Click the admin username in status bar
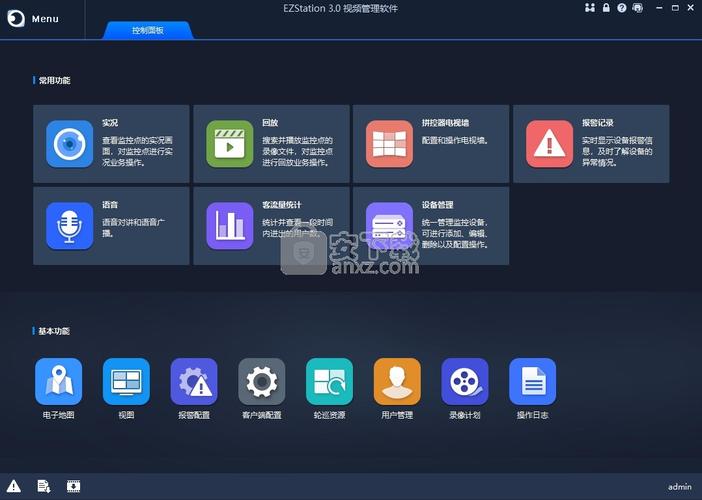Viewport: 702px width, 500px height. [x=680, y=487]
